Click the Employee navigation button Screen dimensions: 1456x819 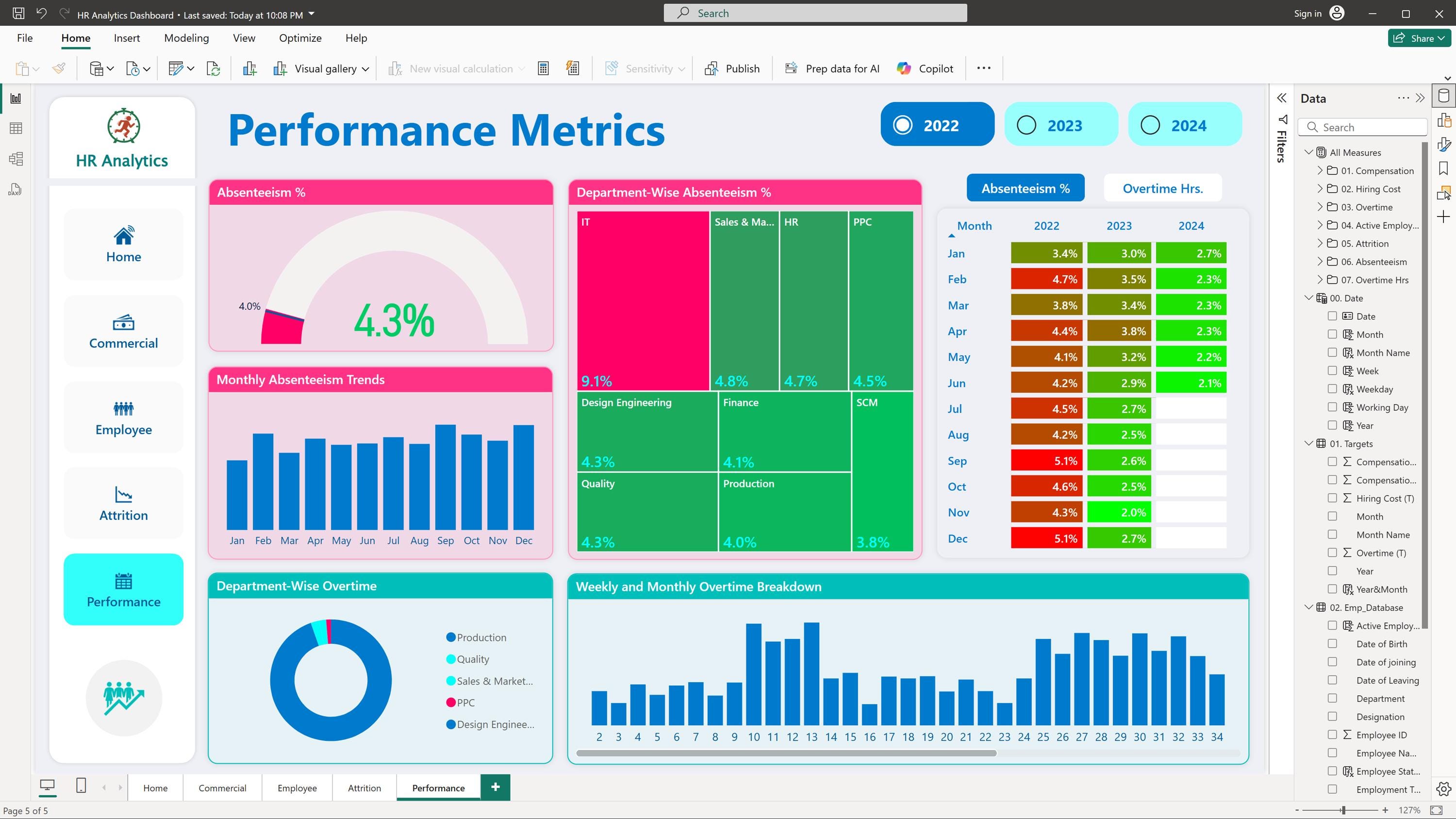[x=123, y=417]
